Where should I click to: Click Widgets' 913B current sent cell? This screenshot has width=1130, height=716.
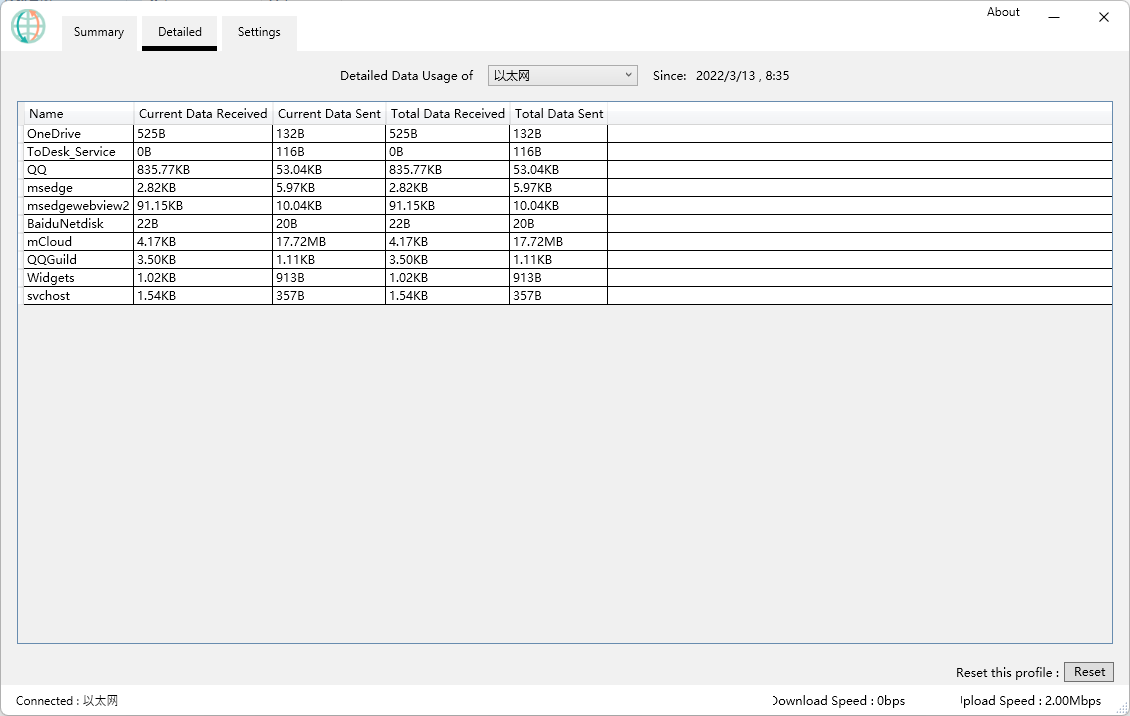(x=329, y=278)
